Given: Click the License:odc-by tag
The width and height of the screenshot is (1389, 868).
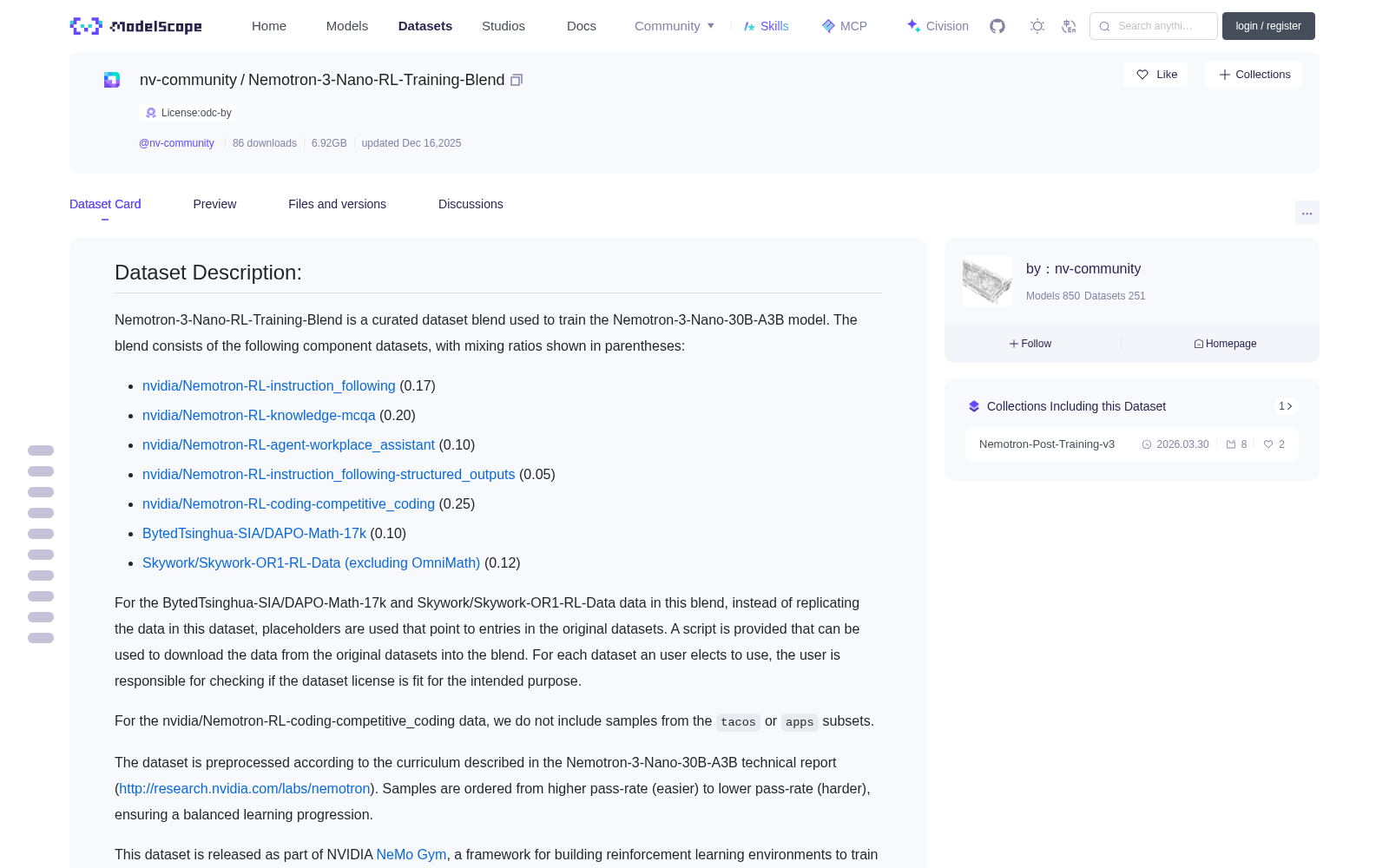Looking at the screenshot, I should (188, 113).
